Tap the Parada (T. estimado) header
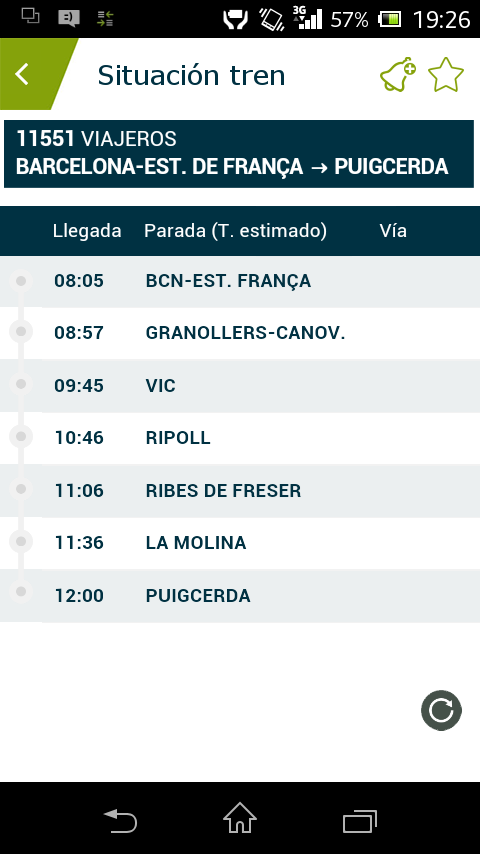480x854 pixels. click(235, 231)
